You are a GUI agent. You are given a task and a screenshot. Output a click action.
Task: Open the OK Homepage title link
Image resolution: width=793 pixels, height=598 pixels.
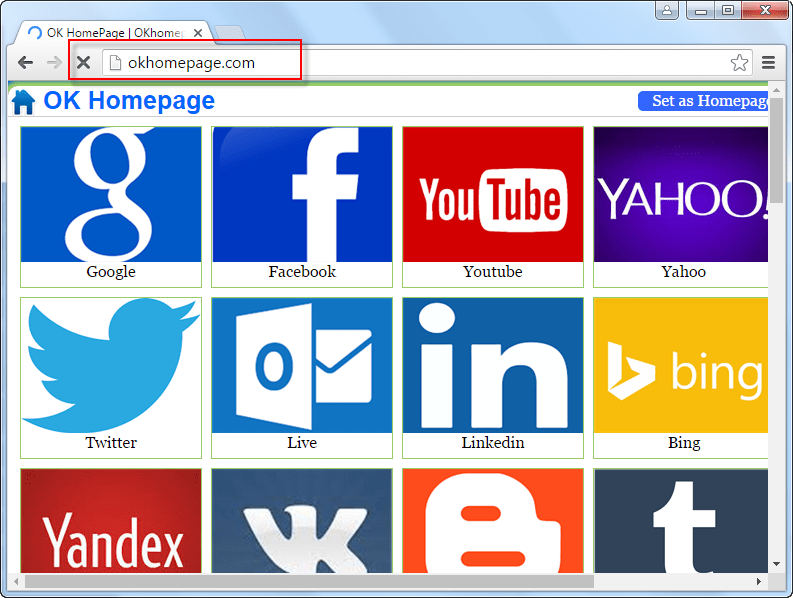point(129,100)
